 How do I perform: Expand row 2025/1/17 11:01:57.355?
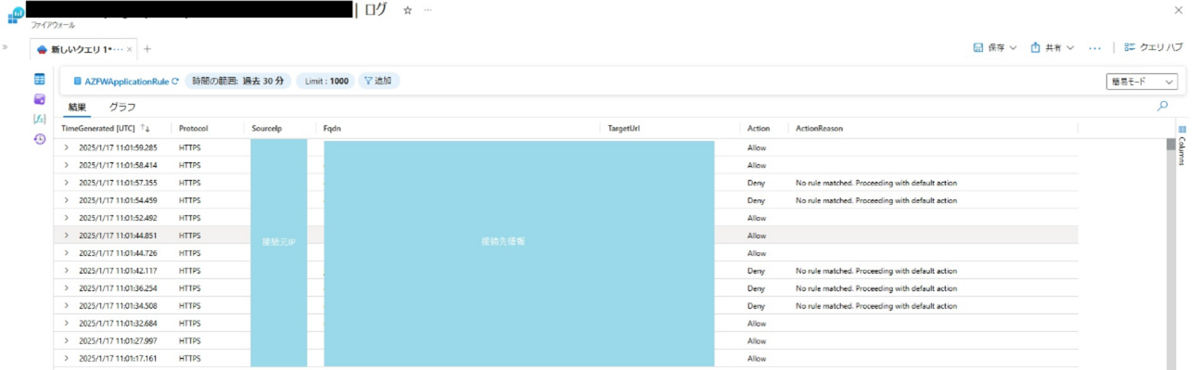pyautogui.click(x=67, y=183)
